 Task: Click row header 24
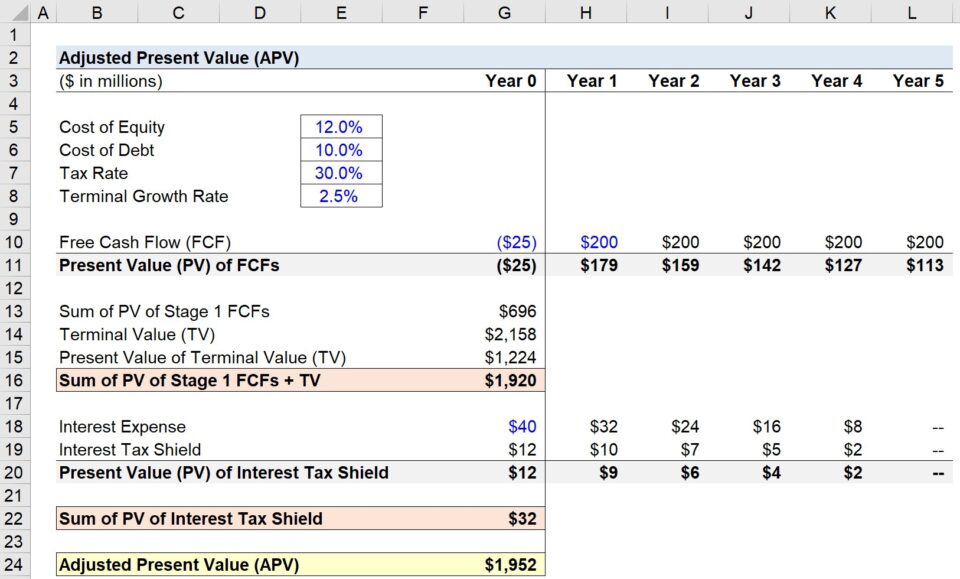14,564
